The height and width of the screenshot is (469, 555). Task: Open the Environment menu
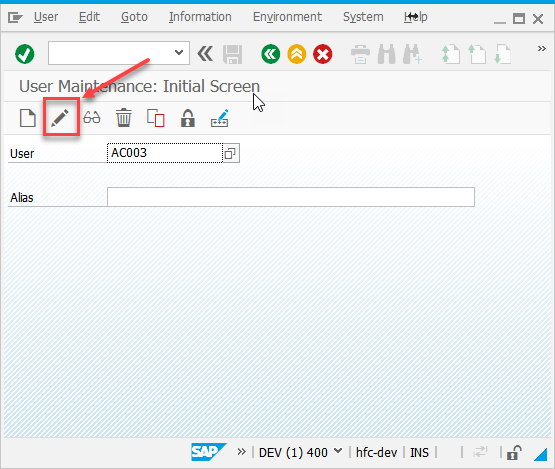287,17
